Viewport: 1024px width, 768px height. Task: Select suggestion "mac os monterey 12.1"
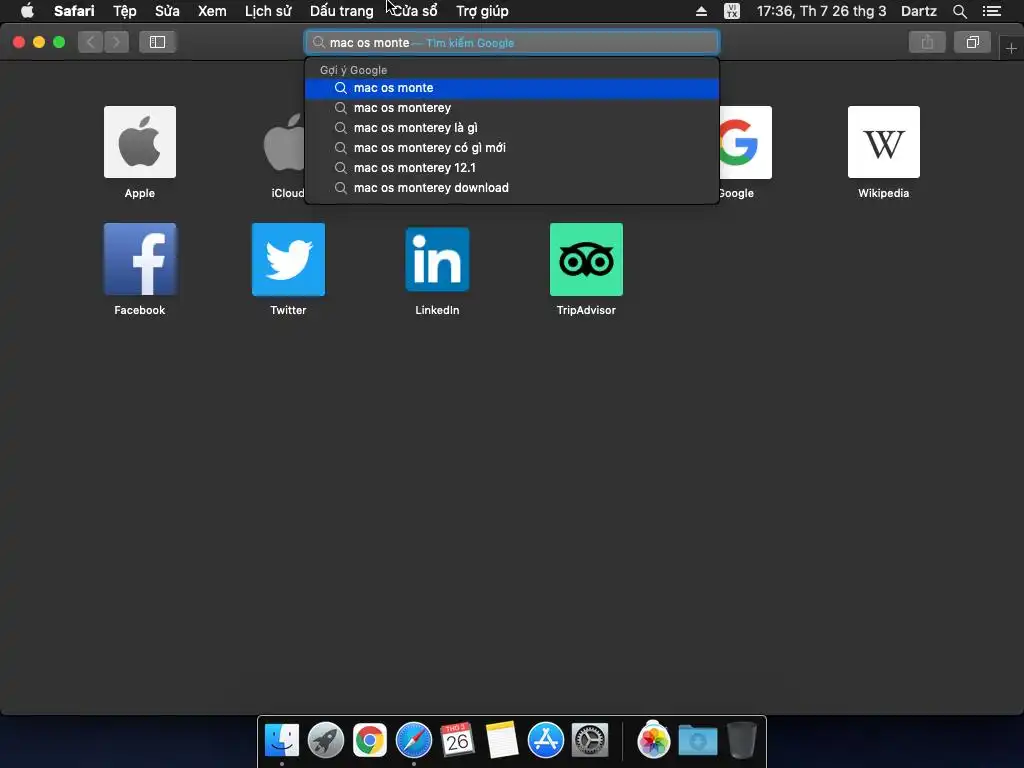(512, 168)
